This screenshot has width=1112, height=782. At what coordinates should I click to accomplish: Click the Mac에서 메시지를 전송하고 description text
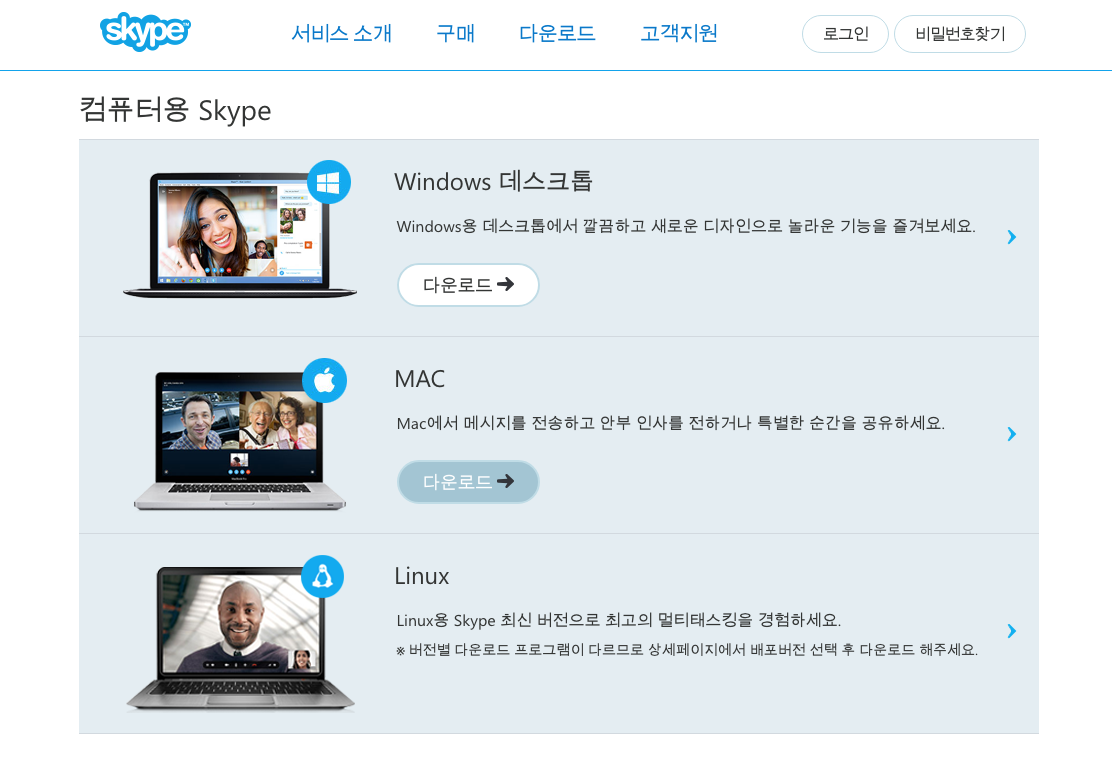click(x=670, y=423)
